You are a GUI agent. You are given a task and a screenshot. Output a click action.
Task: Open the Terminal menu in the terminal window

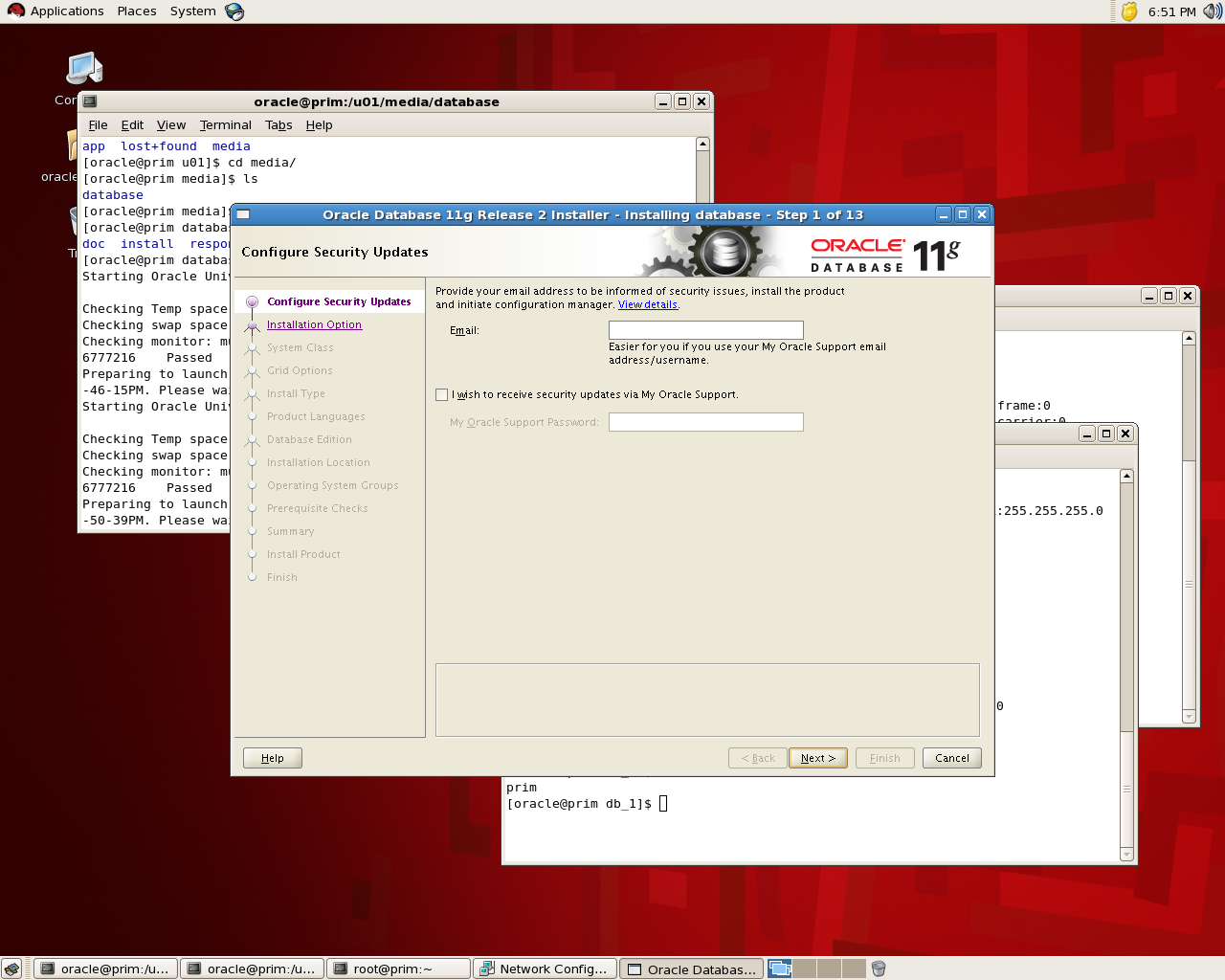coord(225,124)
